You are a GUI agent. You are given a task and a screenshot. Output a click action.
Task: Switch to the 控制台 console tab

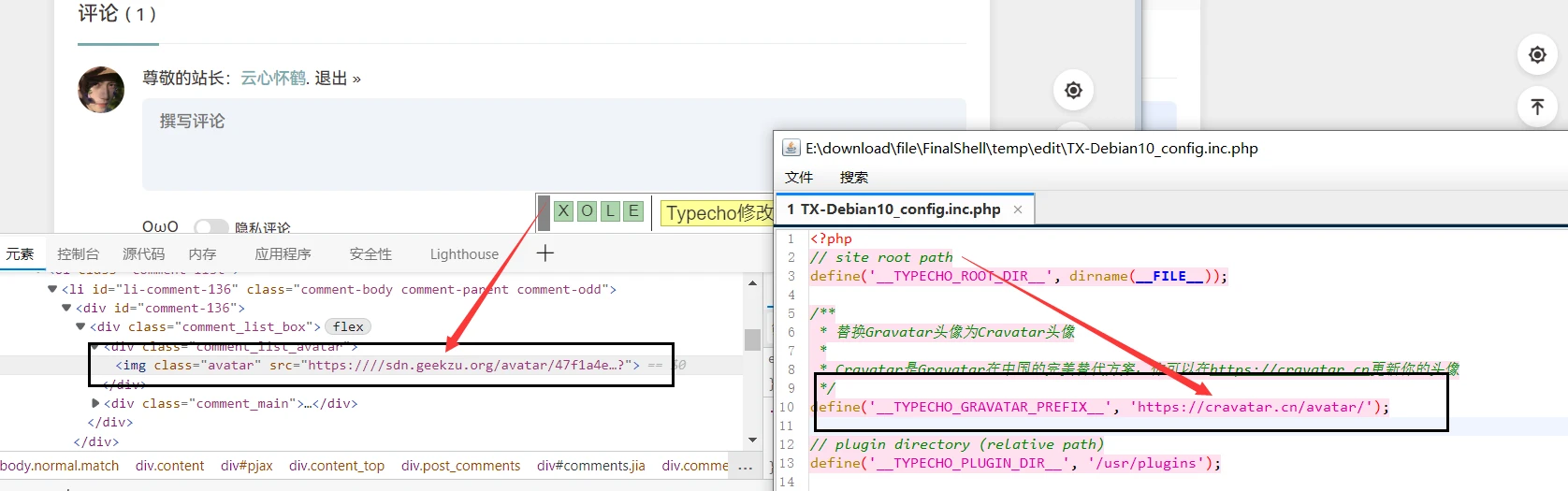(x=78, y=254)
